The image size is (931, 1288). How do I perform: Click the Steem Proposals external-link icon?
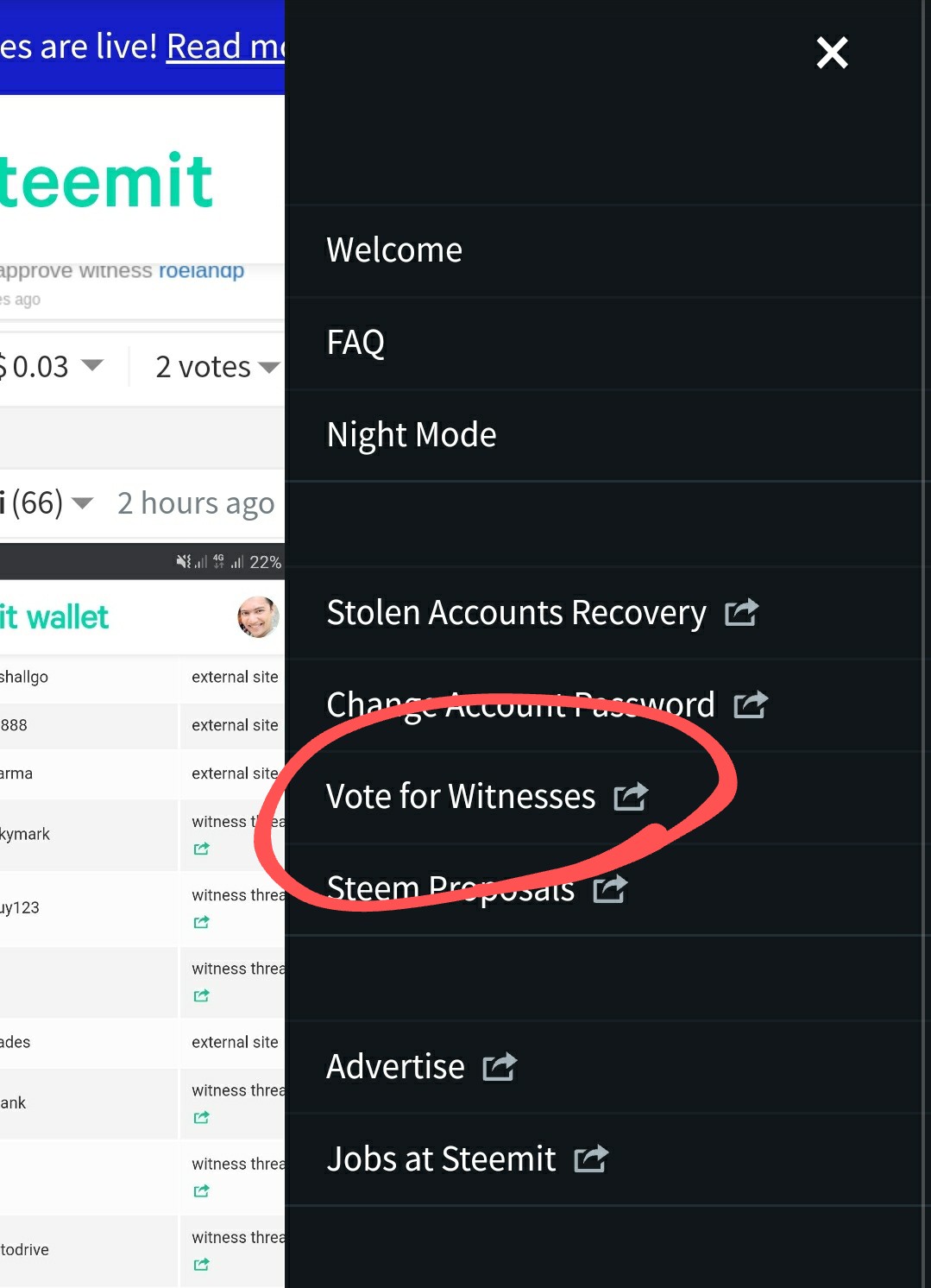610,888
